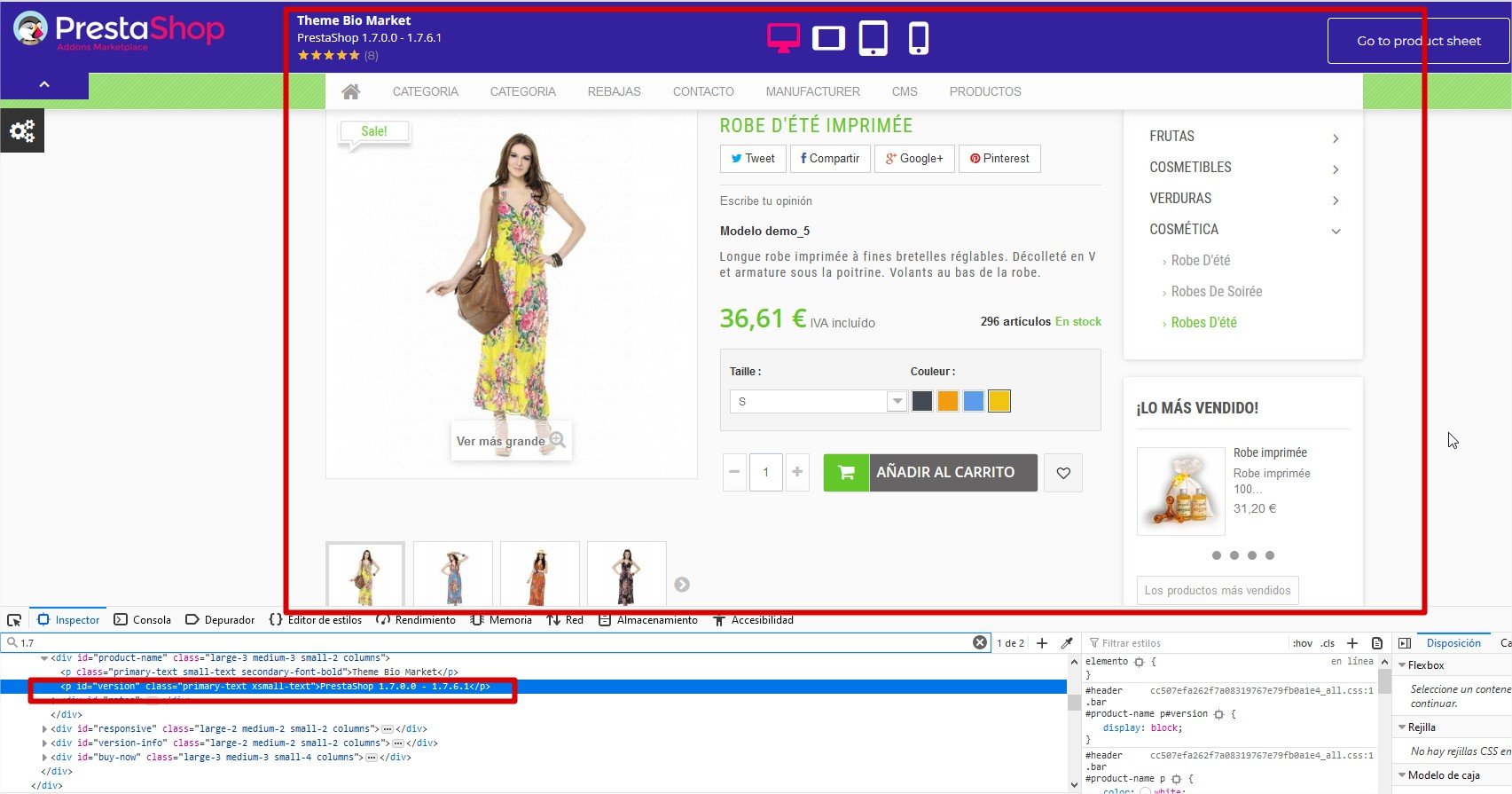
Task: Share the product via Tweet button
Action: 753,159
